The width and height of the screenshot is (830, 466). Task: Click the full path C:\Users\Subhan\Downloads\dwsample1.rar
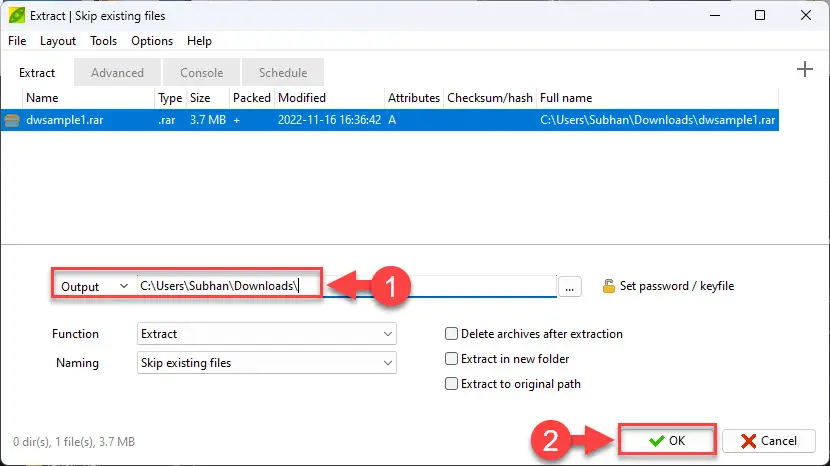click(657, 120)
